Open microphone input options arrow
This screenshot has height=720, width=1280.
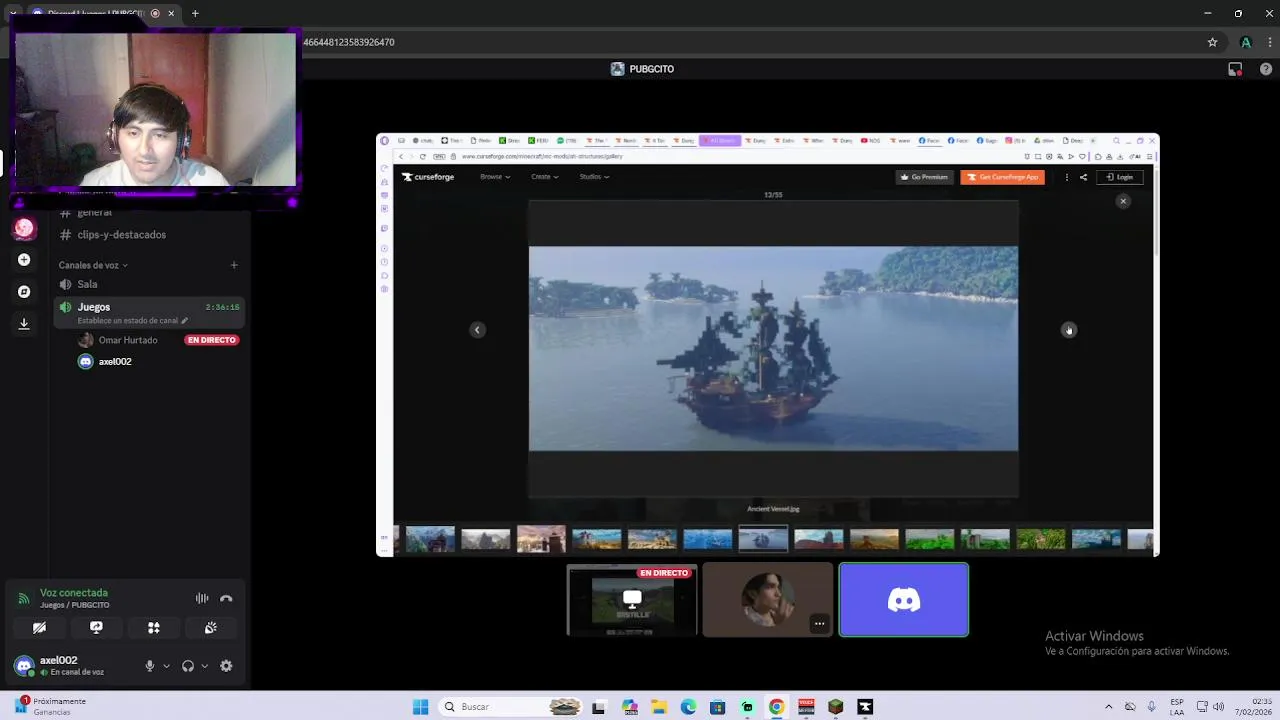click(x=166, y=666)
